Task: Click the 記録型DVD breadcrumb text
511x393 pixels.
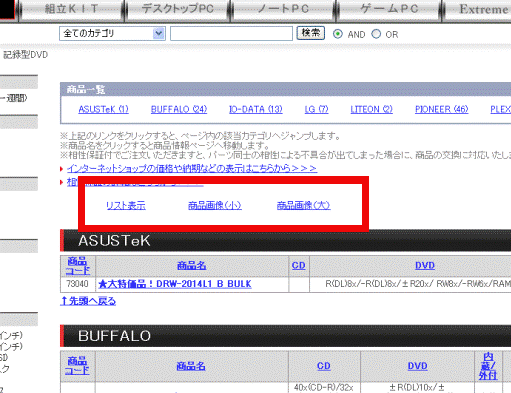Action: coord(26,55)
